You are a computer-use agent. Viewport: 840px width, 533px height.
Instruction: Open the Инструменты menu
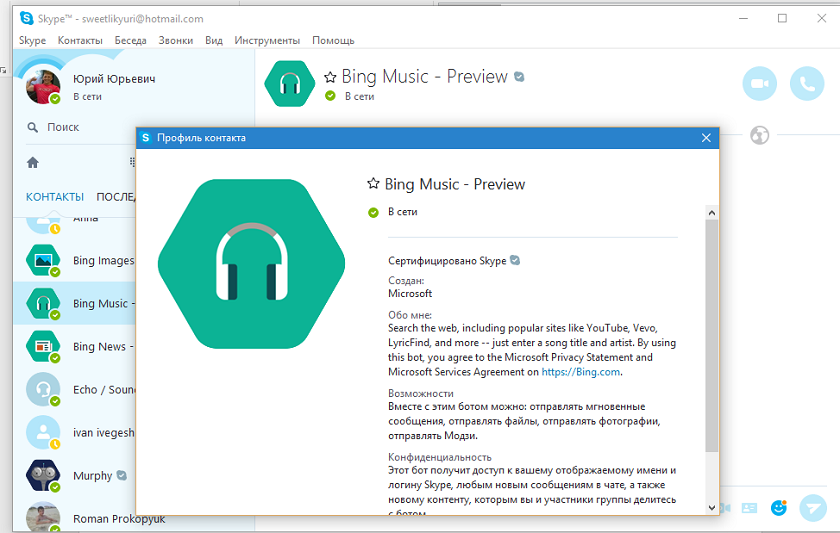(267, 41)
